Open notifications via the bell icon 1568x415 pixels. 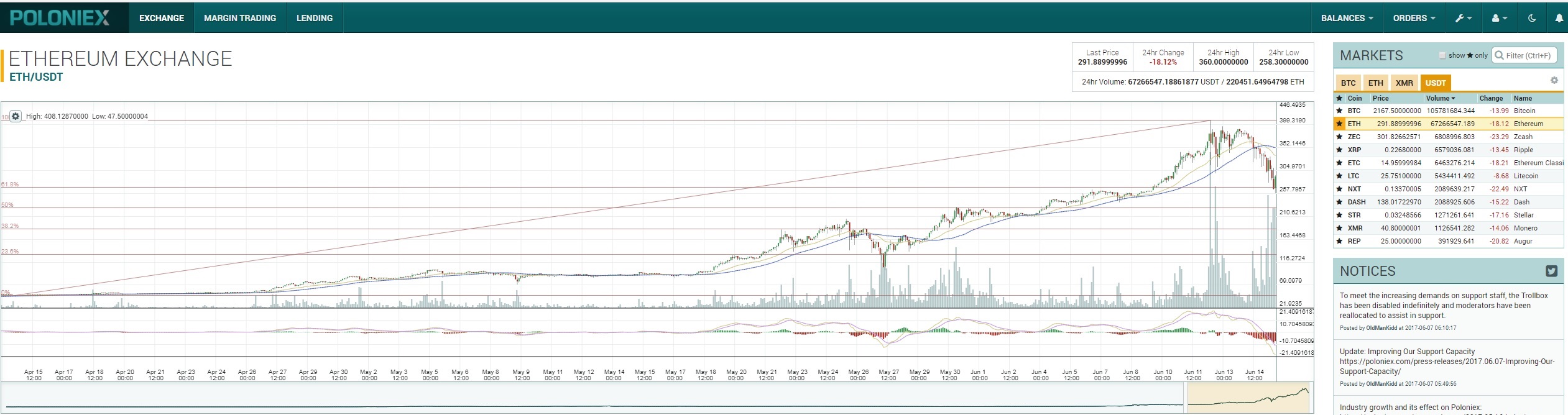1559,18
